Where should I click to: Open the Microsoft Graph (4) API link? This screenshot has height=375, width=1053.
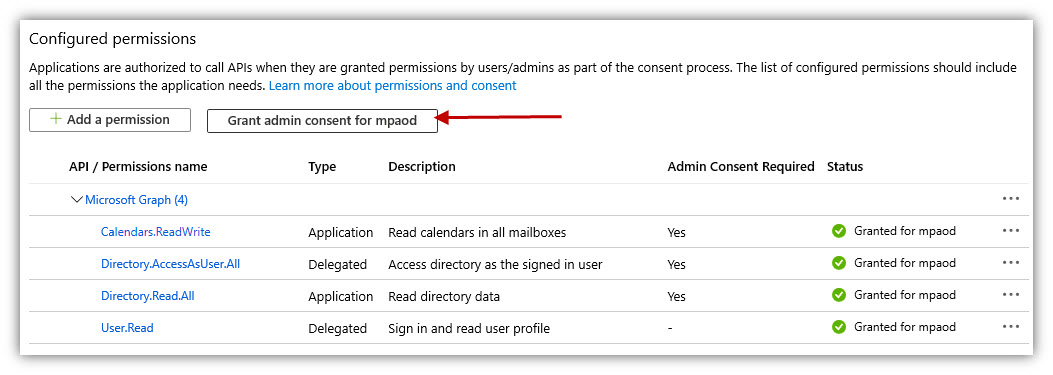pyautogui.click(x=136, y=200)
